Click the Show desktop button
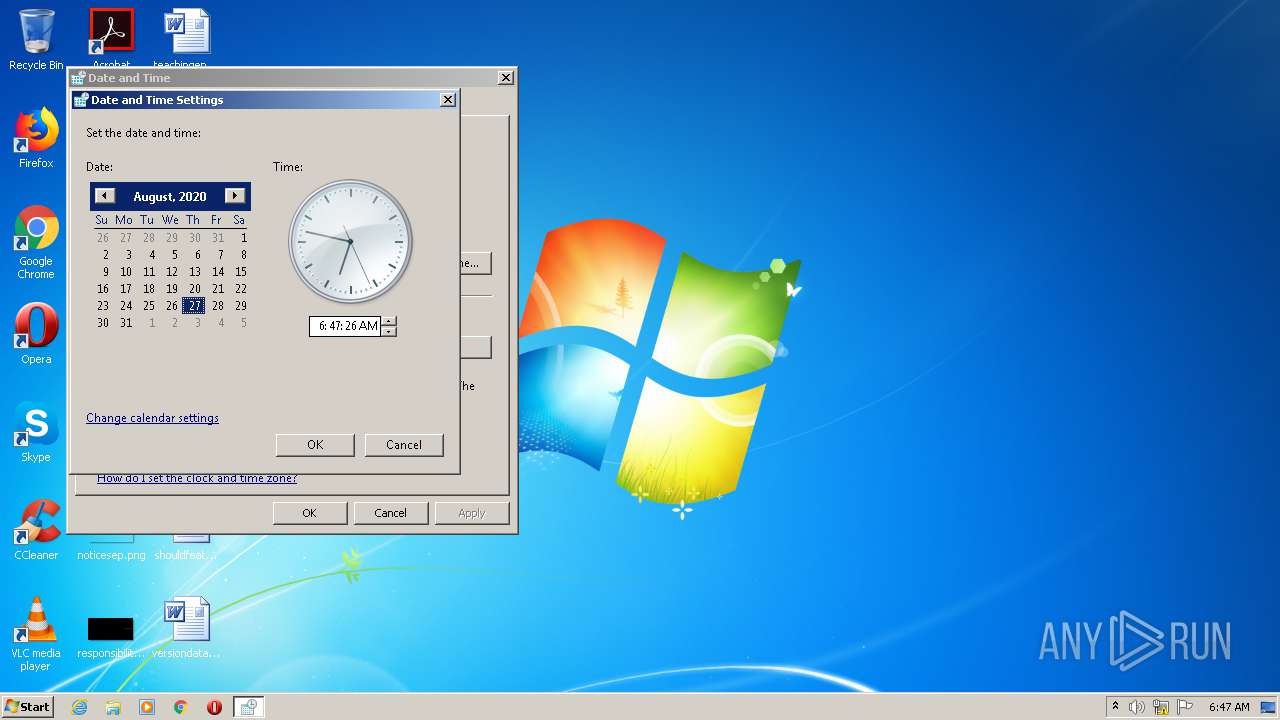The width and height of the screenshot is (1280, 720). (1269, 707)
